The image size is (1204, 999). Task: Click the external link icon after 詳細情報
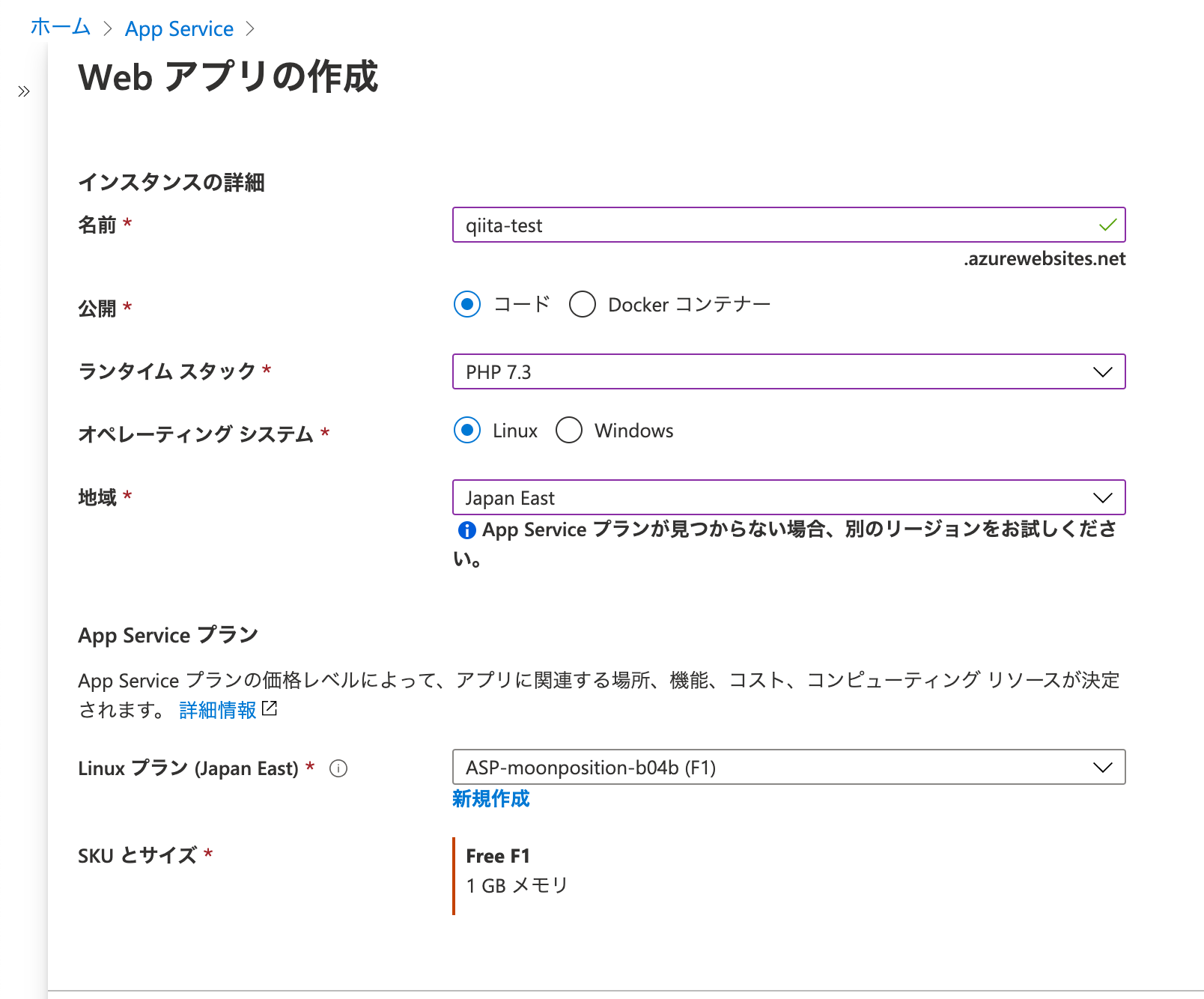[x=270, y=708]
